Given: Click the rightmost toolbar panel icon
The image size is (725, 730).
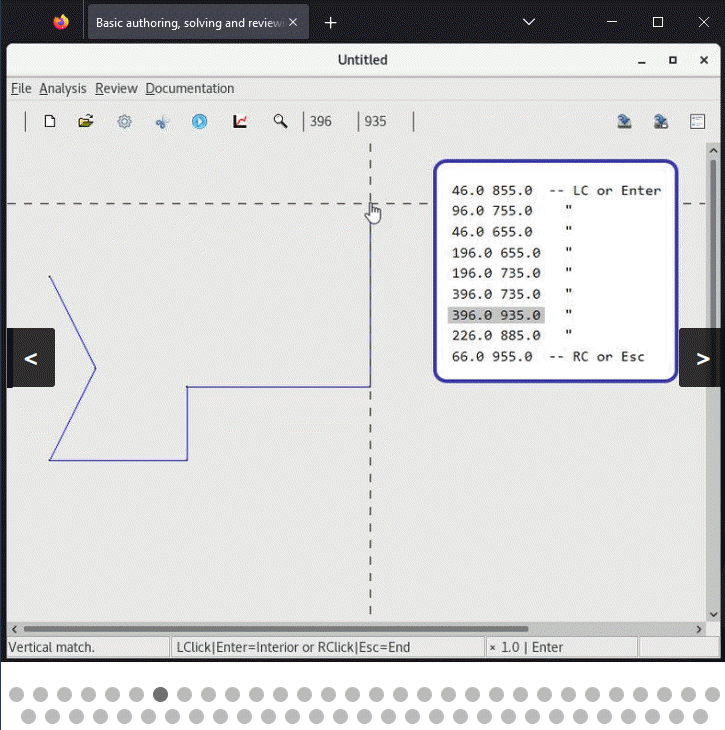Looking at the screenshot, I should (x=698, y=122).
